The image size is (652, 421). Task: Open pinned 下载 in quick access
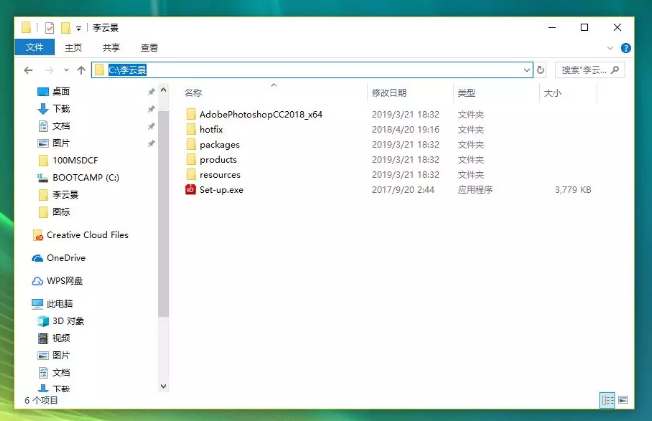61,109
